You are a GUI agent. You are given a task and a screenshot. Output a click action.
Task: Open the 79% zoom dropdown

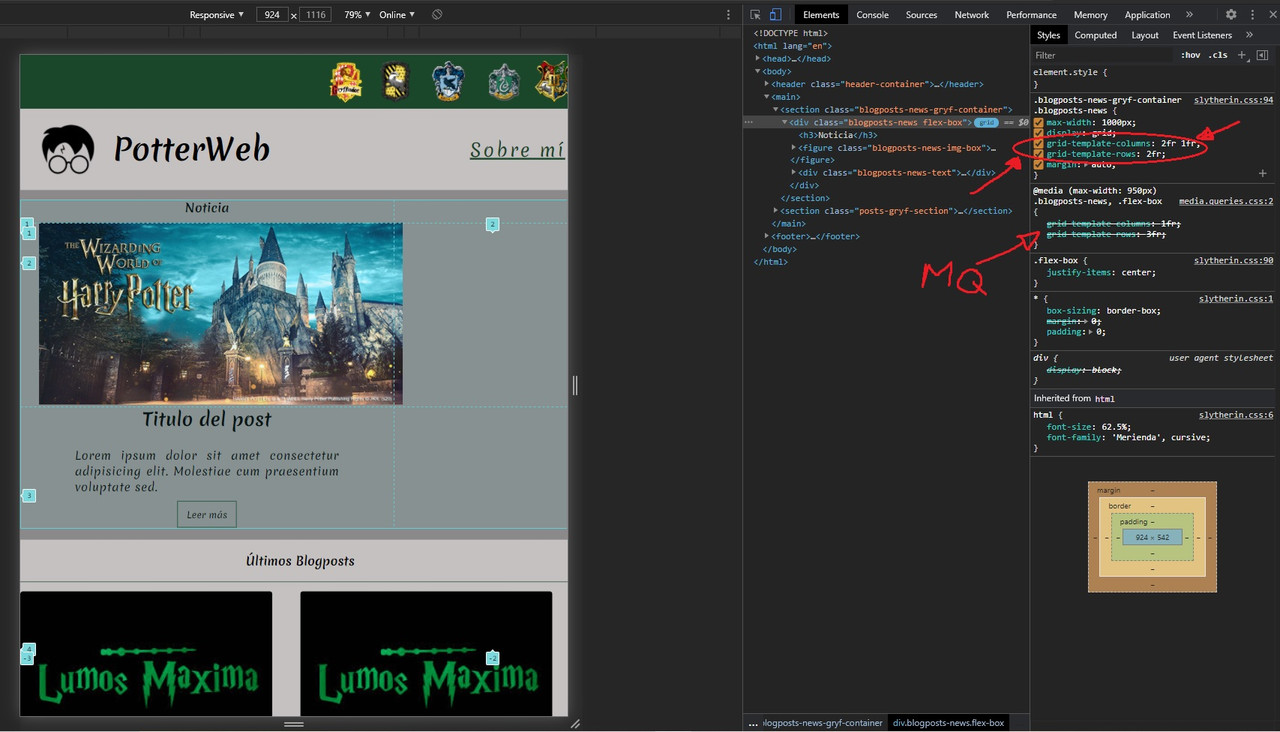coord(357,15)
